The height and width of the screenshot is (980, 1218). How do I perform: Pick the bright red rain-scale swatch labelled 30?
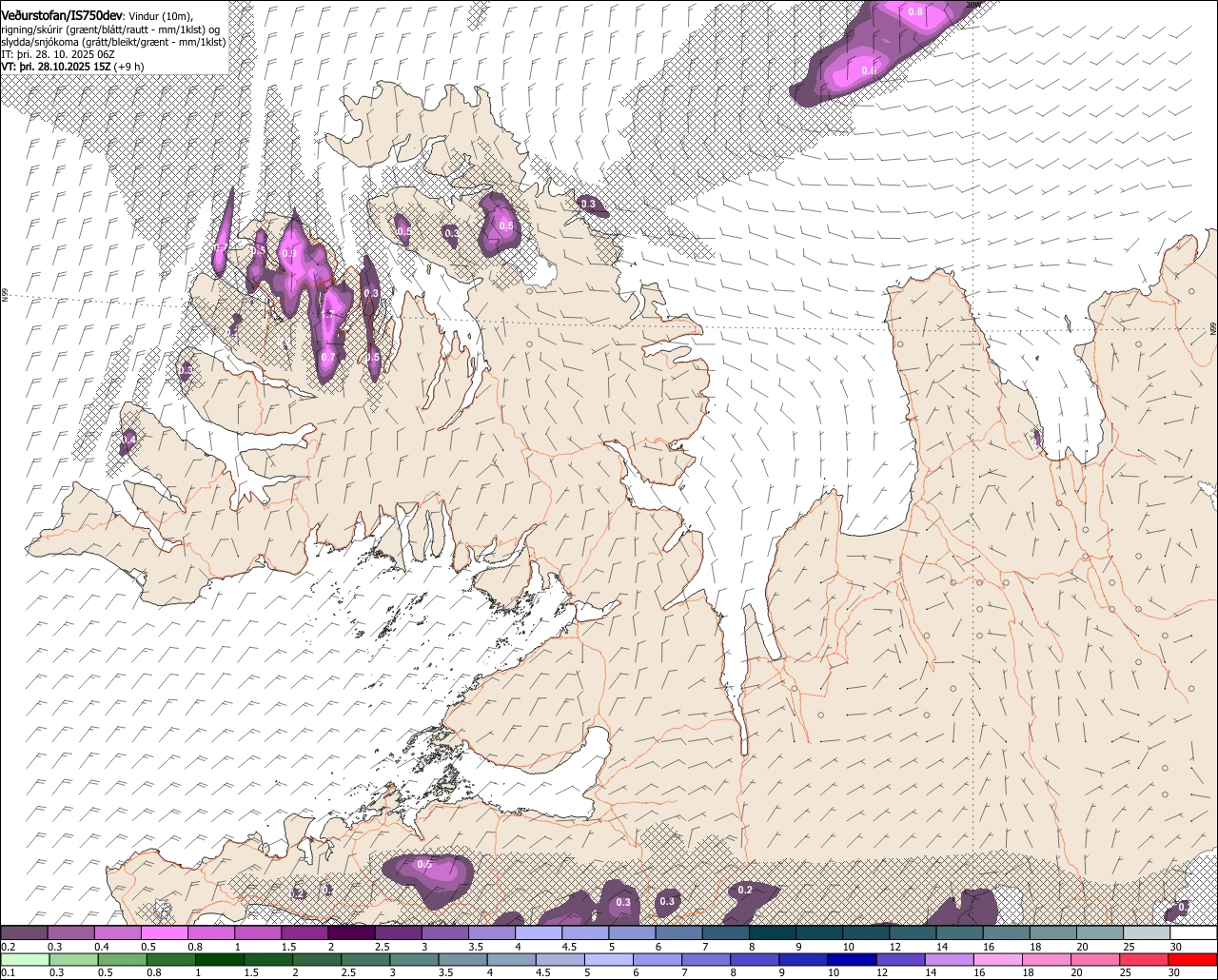point(1192,960)
